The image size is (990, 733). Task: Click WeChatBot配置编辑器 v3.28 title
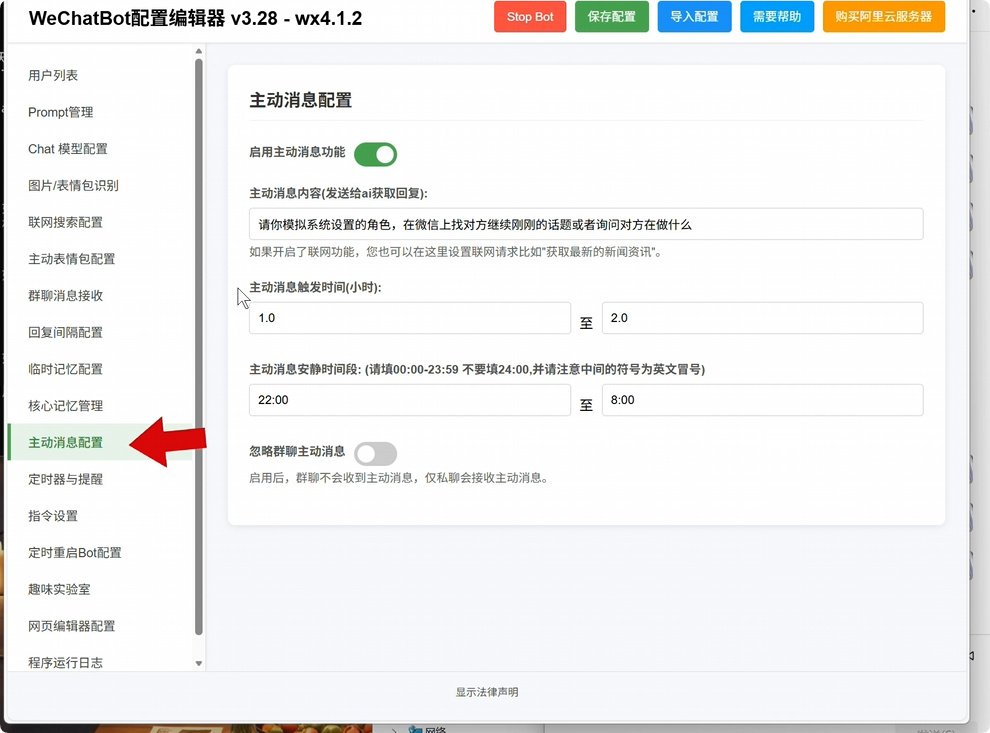click(195, 18)
